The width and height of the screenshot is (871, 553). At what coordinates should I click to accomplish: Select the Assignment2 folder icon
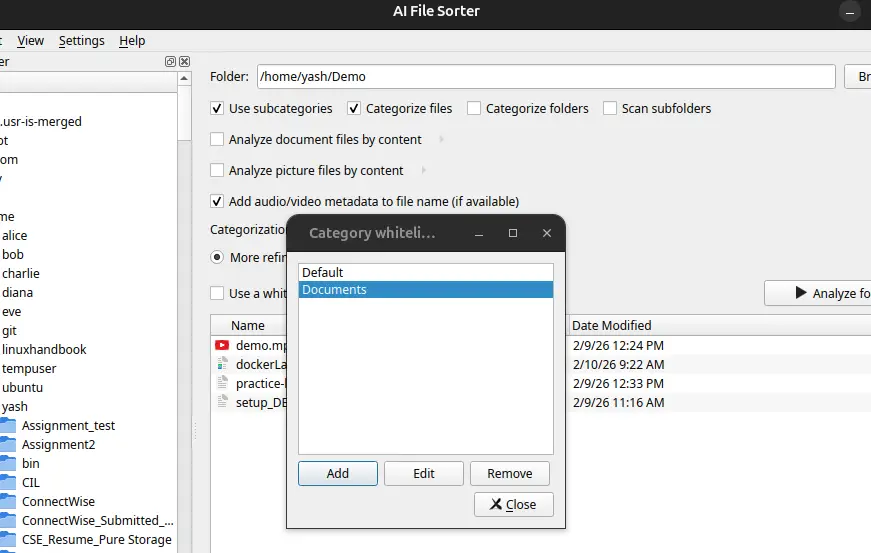pyautogui.click(x=8, y=444)
